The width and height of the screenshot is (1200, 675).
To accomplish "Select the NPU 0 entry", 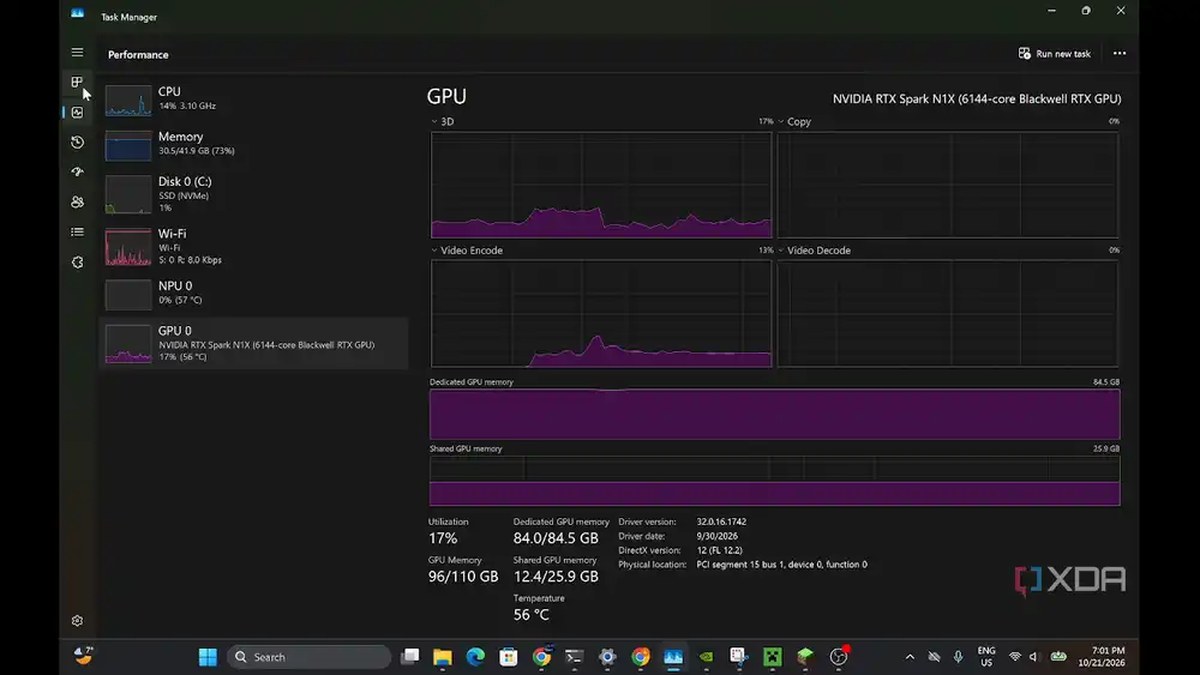I will click(x=253, y=293).
